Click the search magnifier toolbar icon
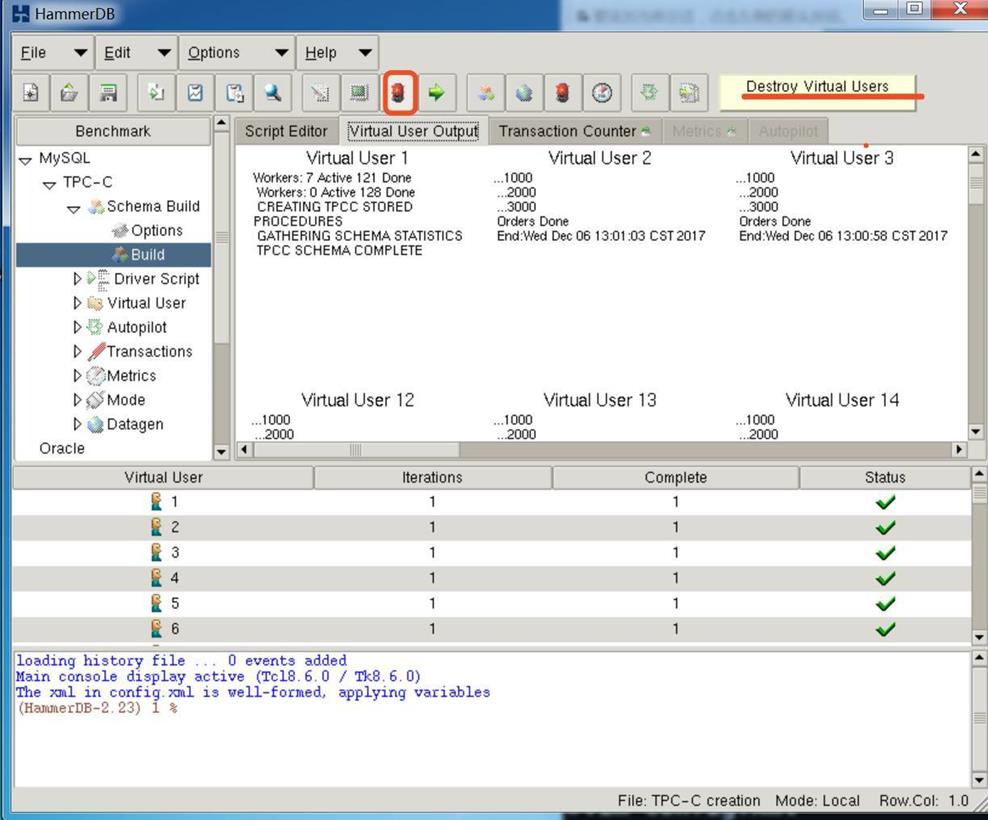988x820 pixels. 272,93
